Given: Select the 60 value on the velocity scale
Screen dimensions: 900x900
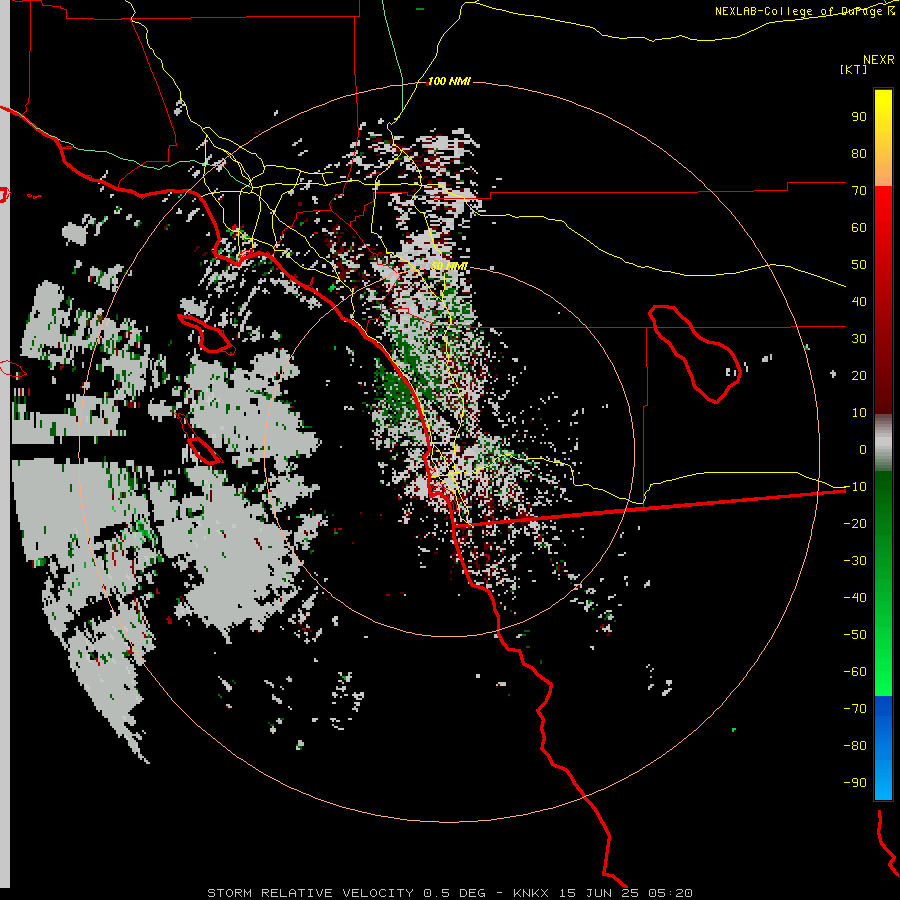Looking at the screenshot, I should click(x=859, y=227).
